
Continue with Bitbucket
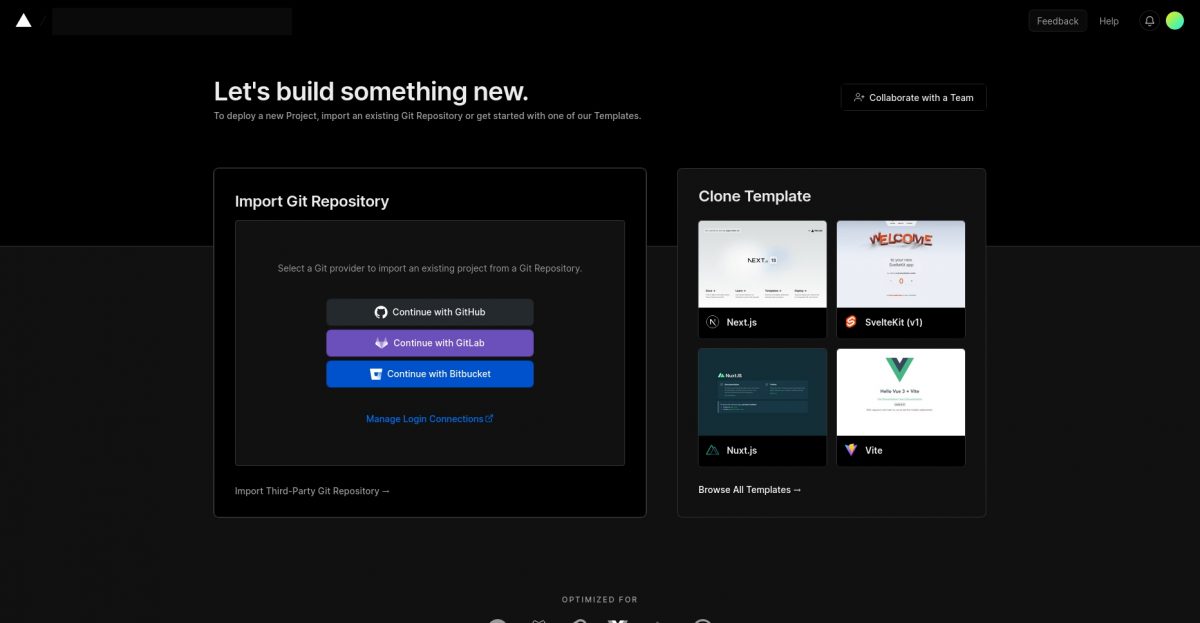point(430,374)
